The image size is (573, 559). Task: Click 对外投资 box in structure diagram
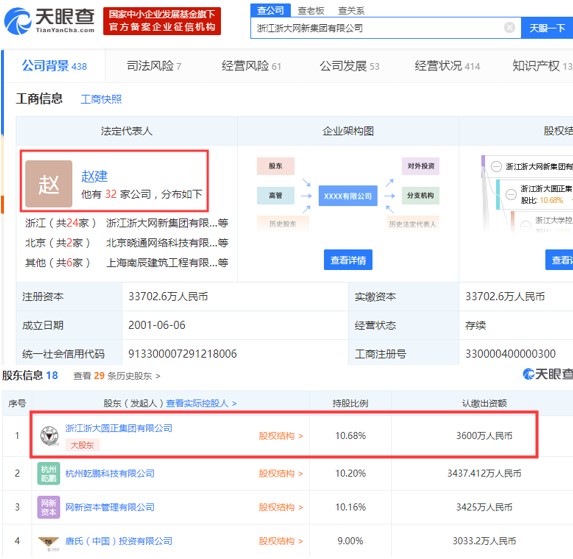[421, 166]
